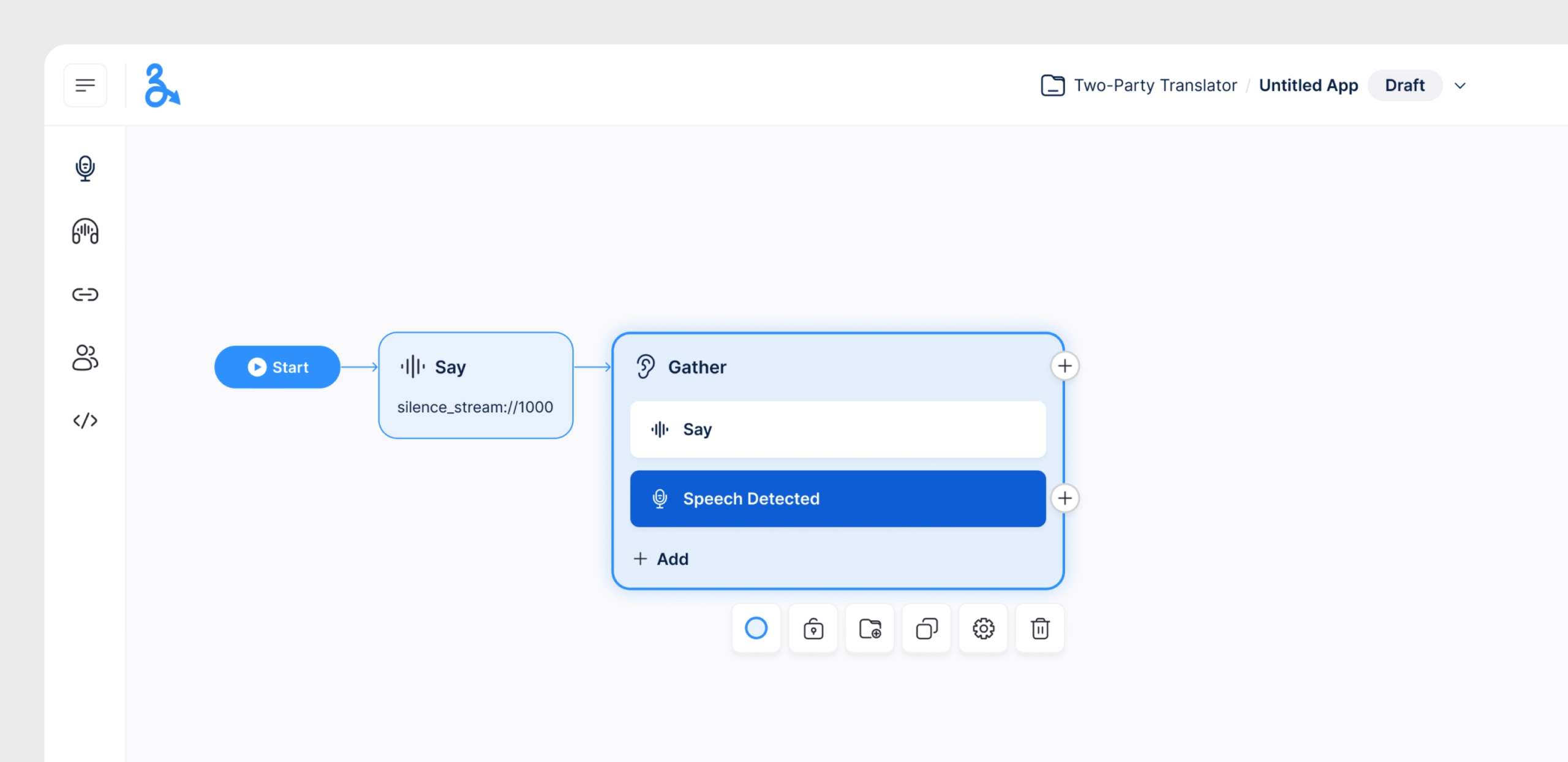Click plus button beside Speech Detected
This screenshot has height=762, width=1568.
[1065, 498]
